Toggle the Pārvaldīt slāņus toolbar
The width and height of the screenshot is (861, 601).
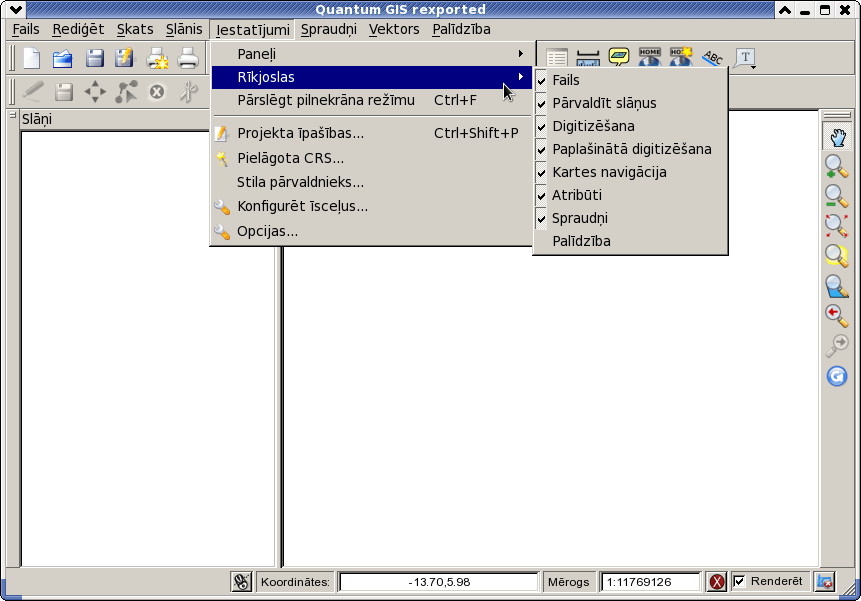(x=630, y=103)
